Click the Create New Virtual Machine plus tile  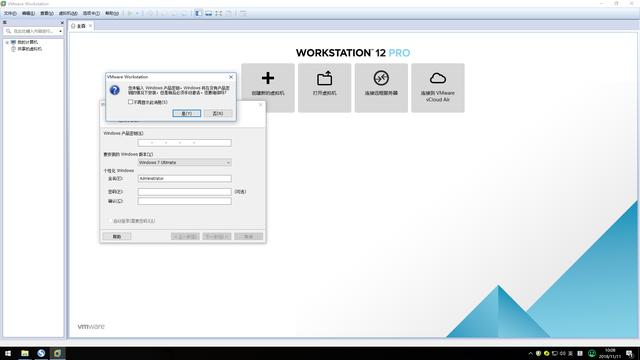pyautogui.click(x=268, y=87)
